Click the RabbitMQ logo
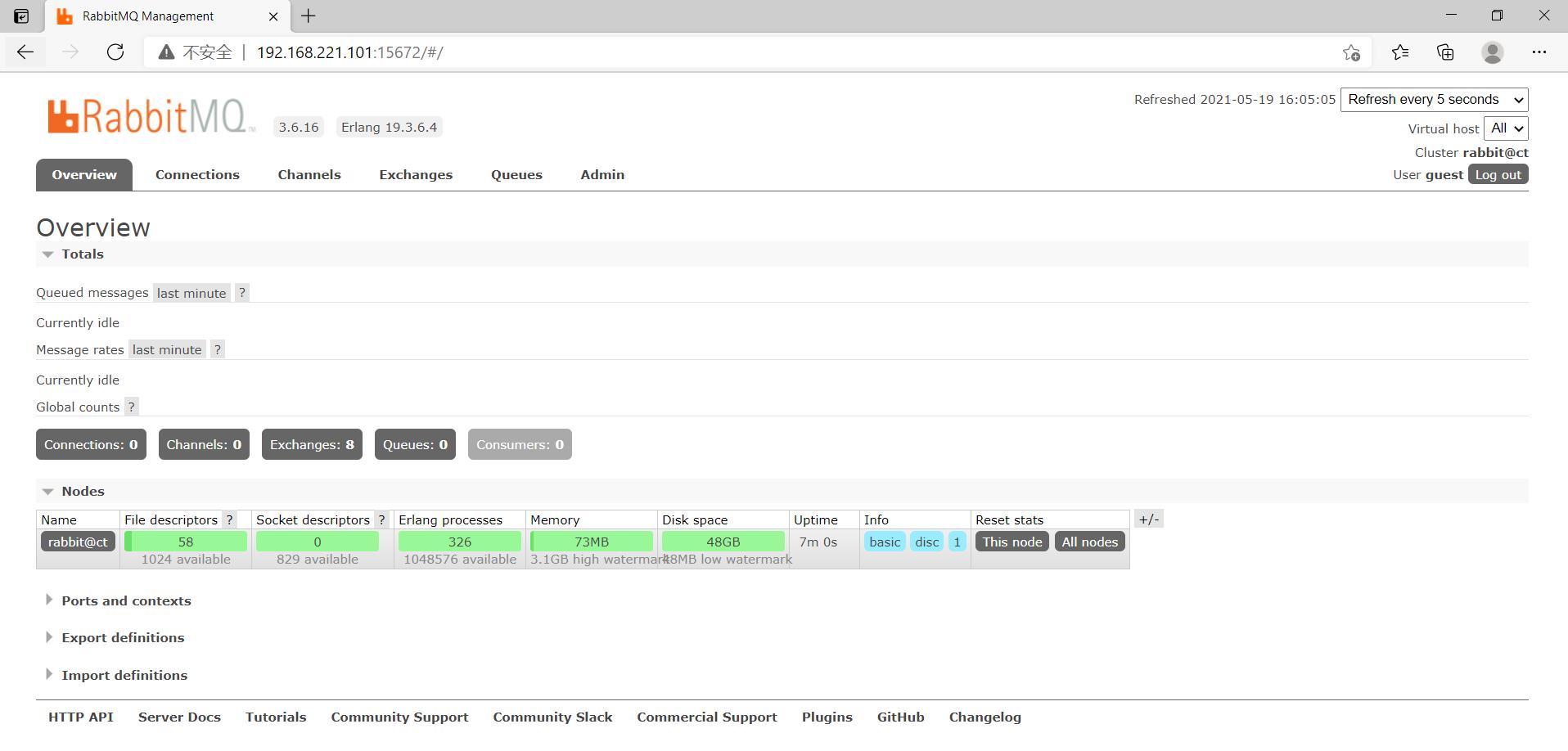This screenshot has height=751, width=1568. [x=151, y=116]
